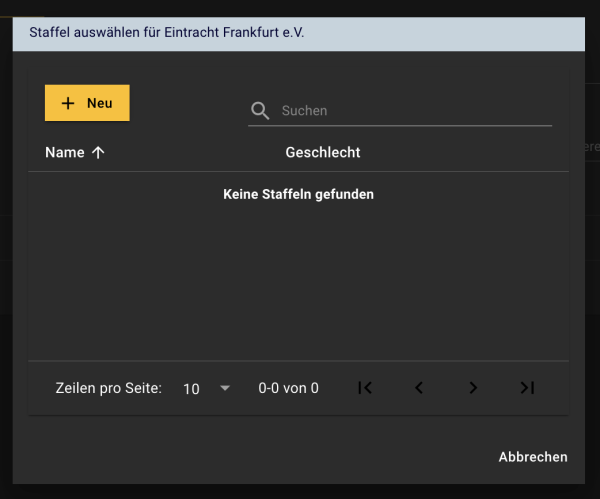600x499 pixels.
Task: Jump to the last page icon
Action: pyautogui.click(x=527, y=388)
